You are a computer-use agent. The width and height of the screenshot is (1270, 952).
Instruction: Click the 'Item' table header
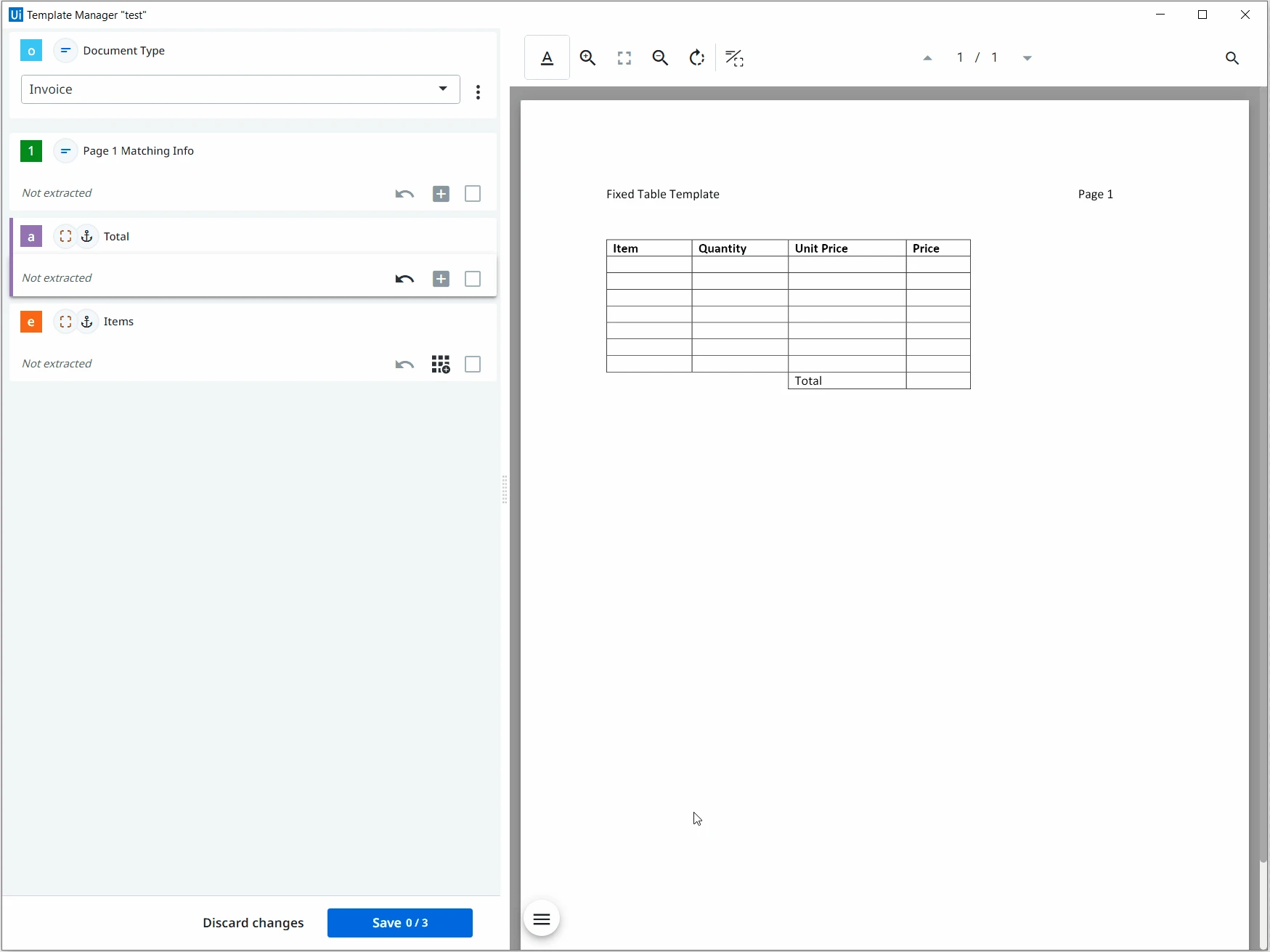tap(625, 248)
